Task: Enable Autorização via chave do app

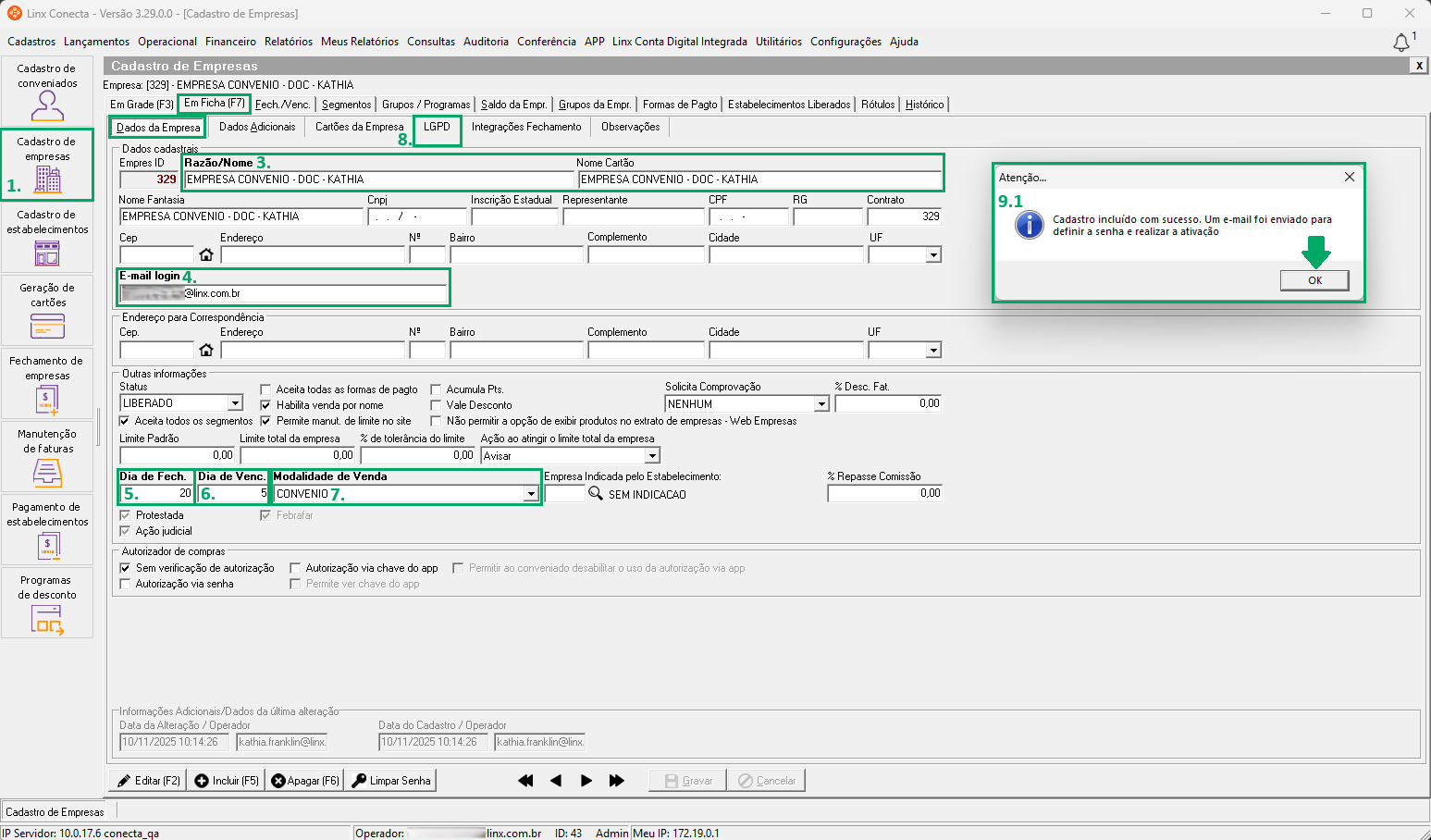Action: (295, 568)
